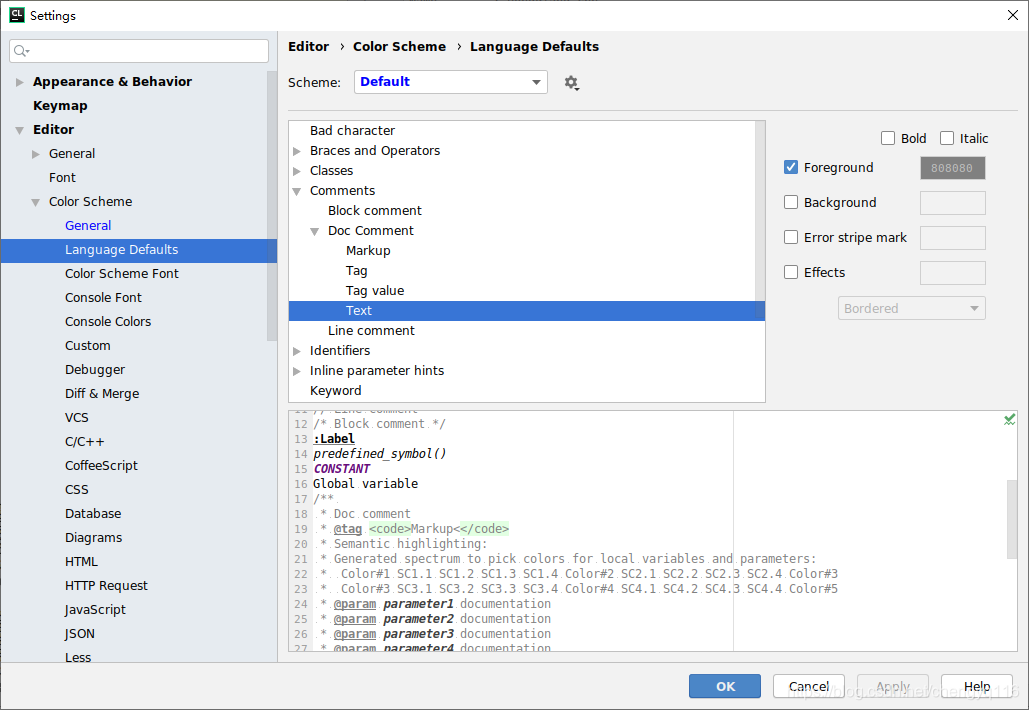Expand the Identifiers group
1029x710 pixels.
[x=297, y=351]
